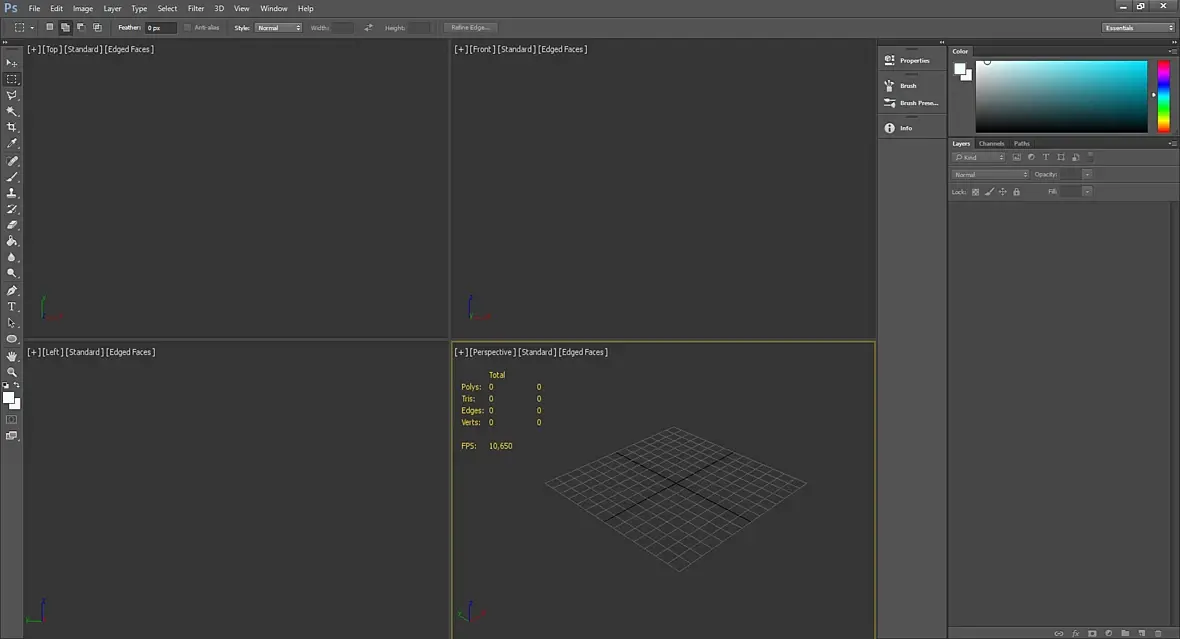This screenshot has height=639, width=1180.
Task: Choose the Zoom tool
Action: (x=12, y=372)
